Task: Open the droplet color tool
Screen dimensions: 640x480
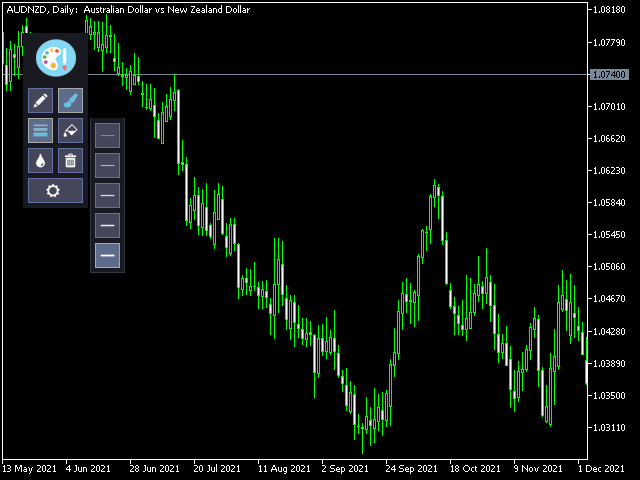Action: point(40,160)
